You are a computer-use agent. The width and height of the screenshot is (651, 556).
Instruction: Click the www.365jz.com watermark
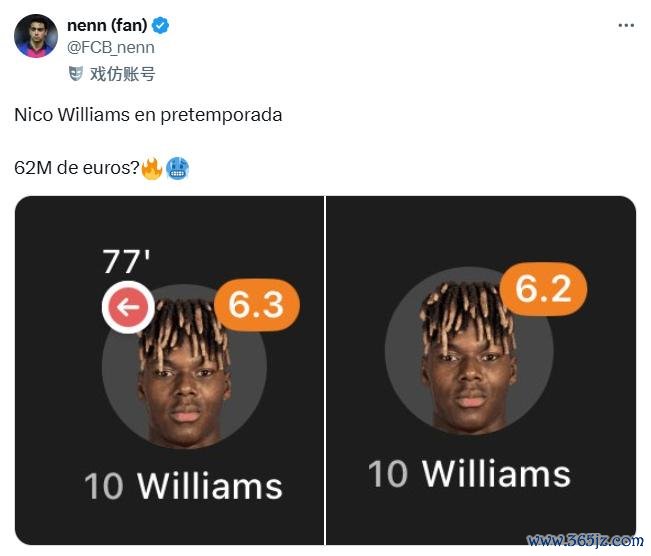coord(585,540)
